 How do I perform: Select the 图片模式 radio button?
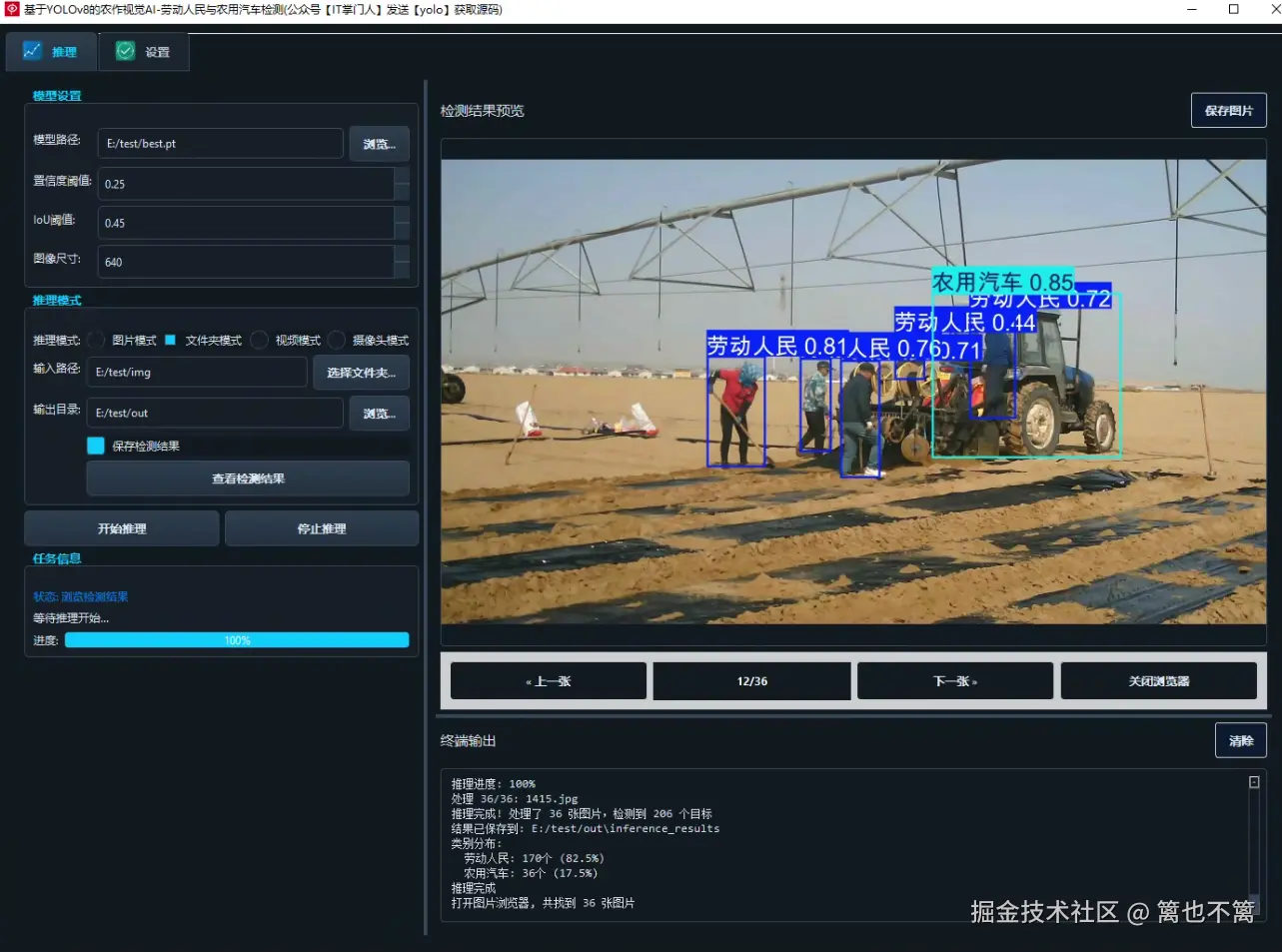(96, 340)
